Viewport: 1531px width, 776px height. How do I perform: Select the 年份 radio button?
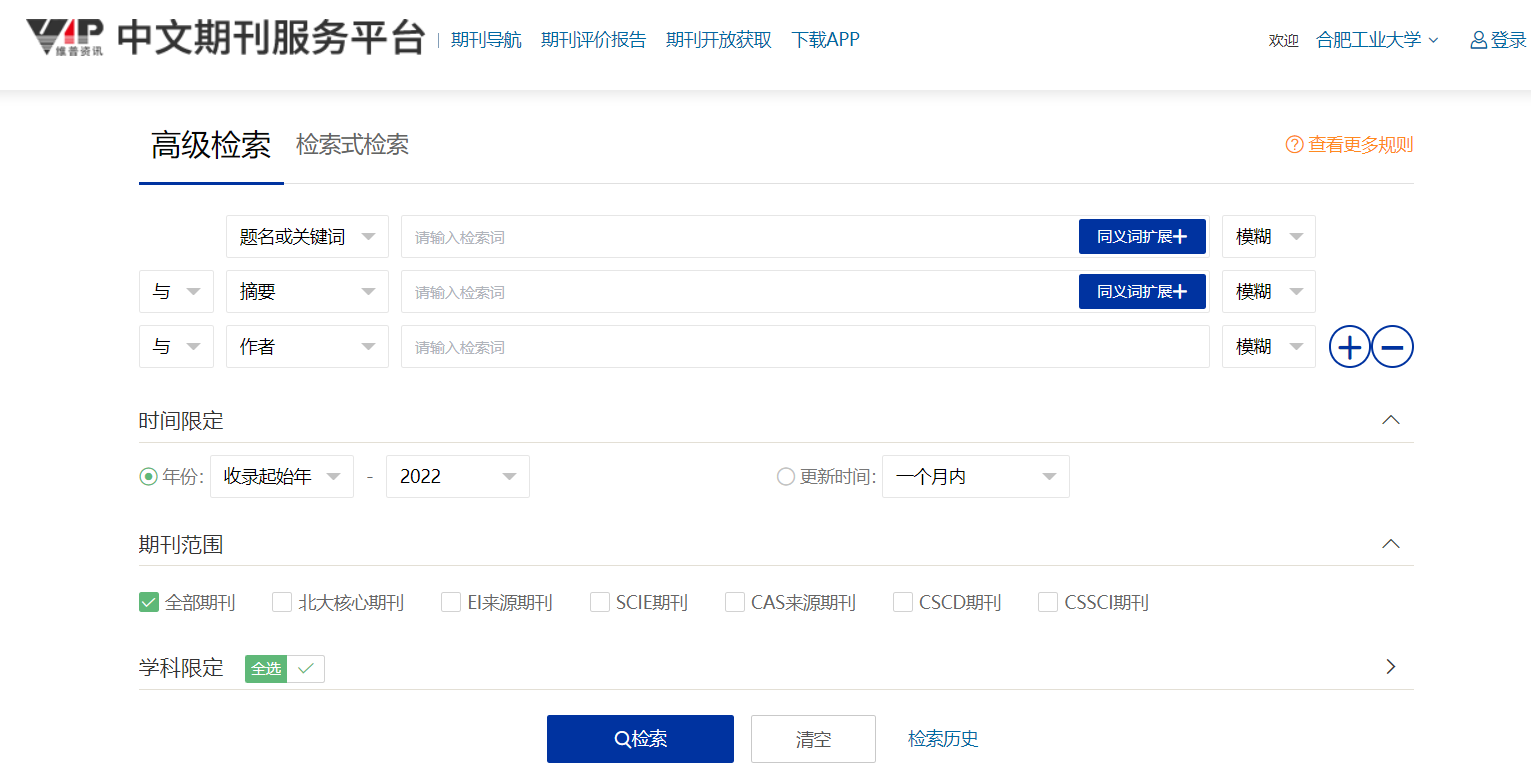pyautogui.click(x=148, y=477)
